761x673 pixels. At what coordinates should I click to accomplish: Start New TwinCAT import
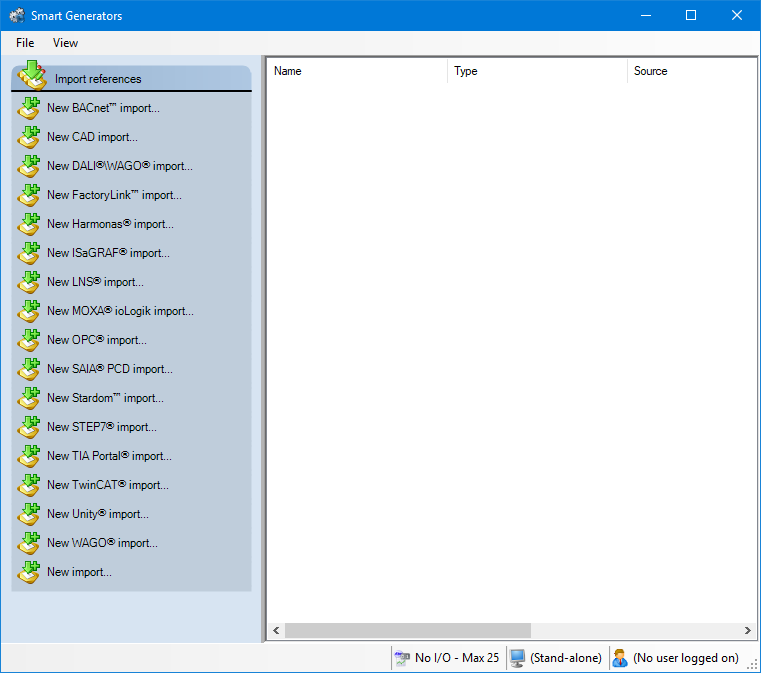pos(108,485)
